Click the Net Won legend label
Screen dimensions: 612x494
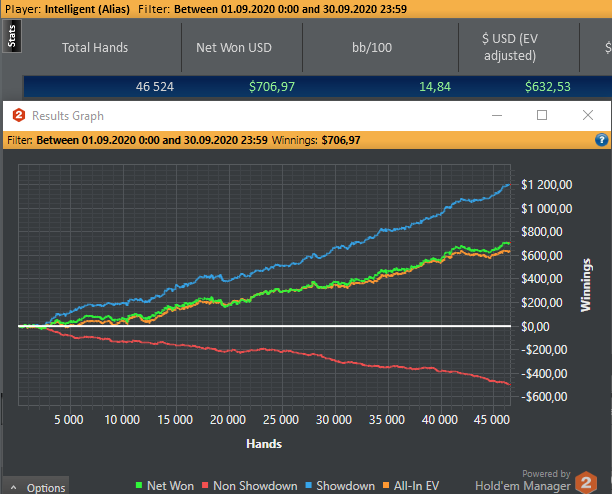(x=170, y=486)
